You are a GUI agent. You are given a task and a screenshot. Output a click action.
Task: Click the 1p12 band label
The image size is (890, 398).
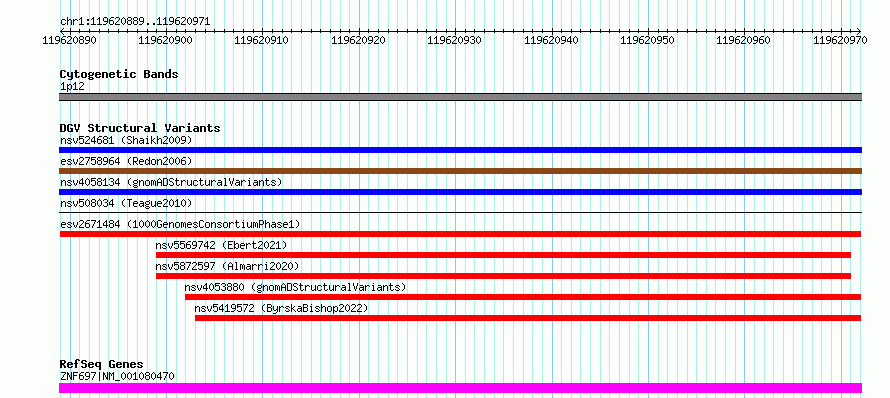(72, 86)
